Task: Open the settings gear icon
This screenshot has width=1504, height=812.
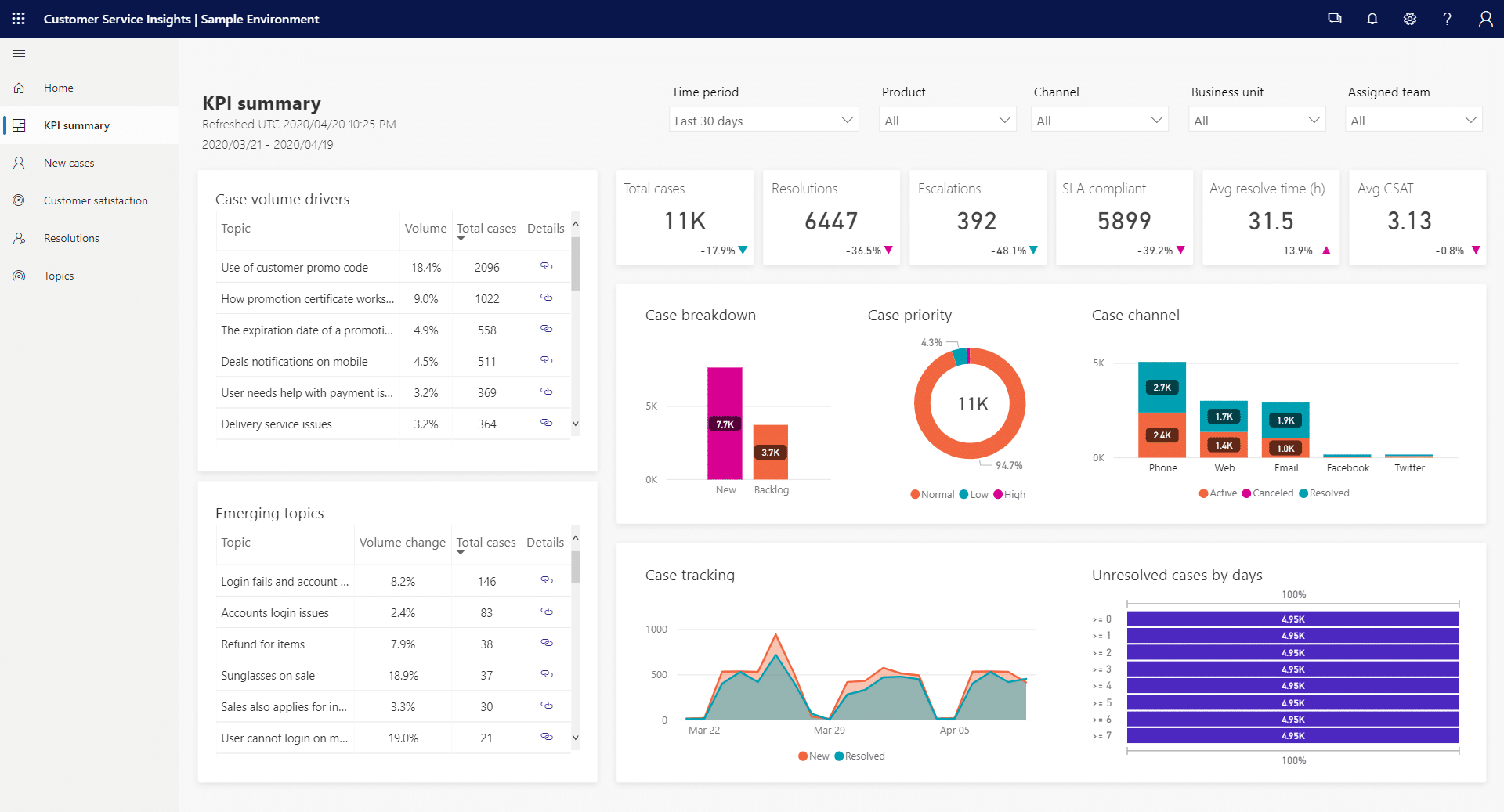Action: coord(1409,19)
